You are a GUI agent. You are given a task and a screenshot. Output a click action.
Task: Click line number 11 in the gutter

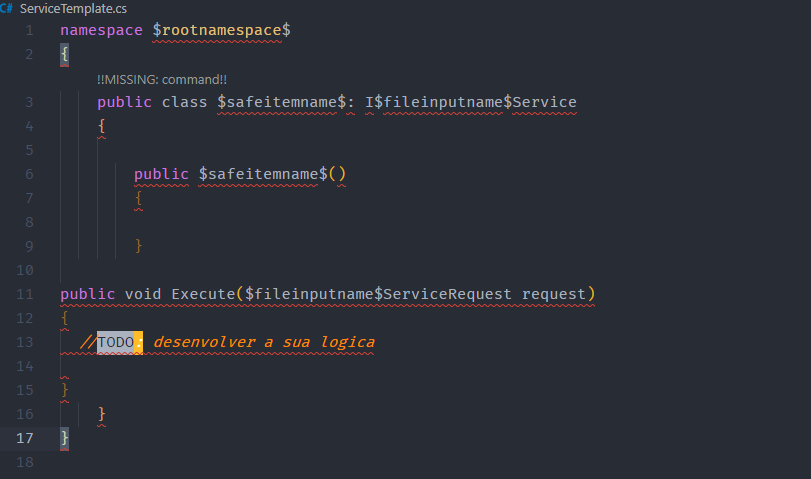(x=25, y=294)
